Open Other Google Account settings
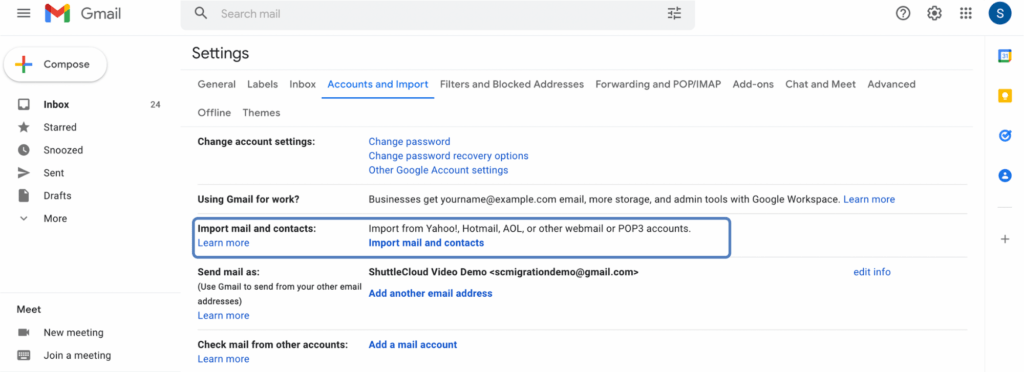 pos(438,170)
